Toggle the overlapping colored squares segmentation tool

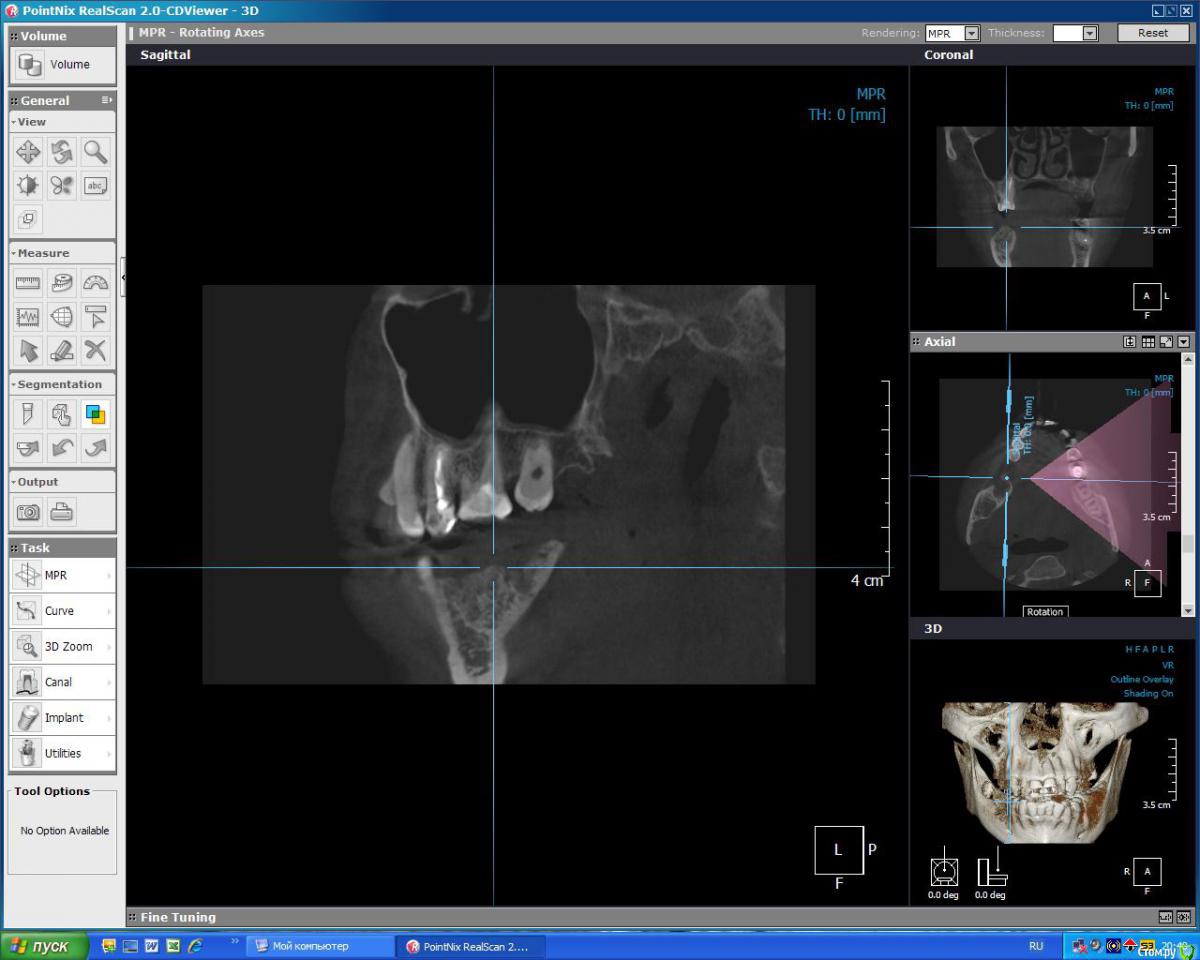point(95,414)
